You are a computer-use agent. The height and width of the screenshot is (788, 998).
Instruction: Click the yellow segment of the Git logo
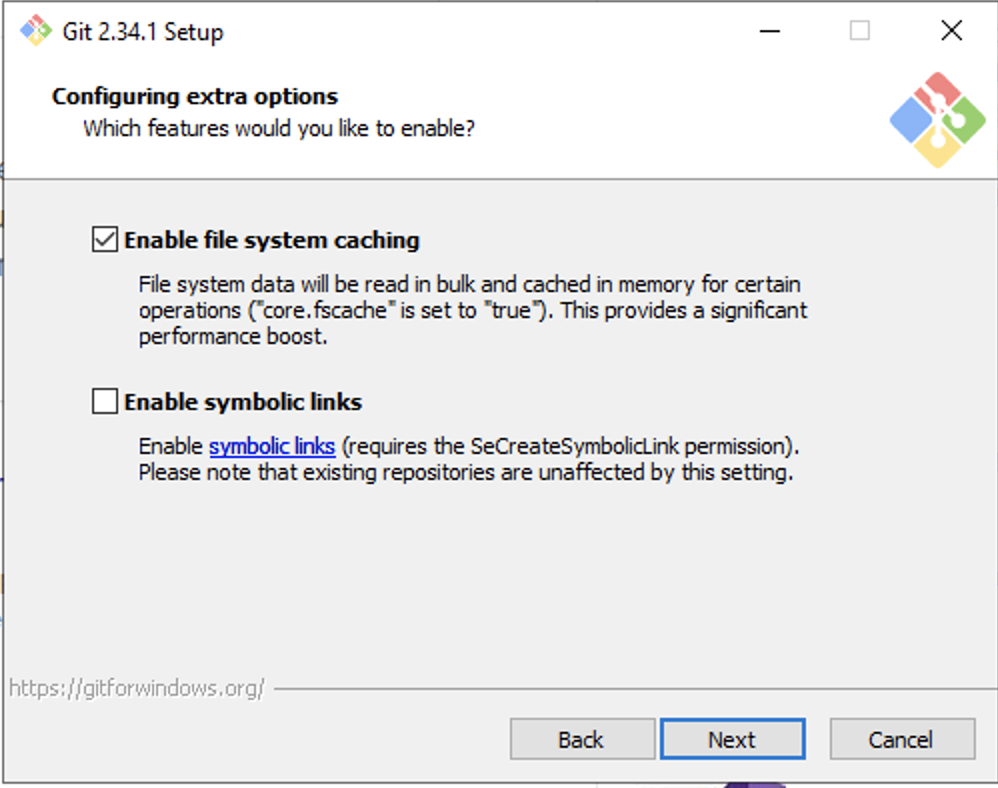[938, 149]
